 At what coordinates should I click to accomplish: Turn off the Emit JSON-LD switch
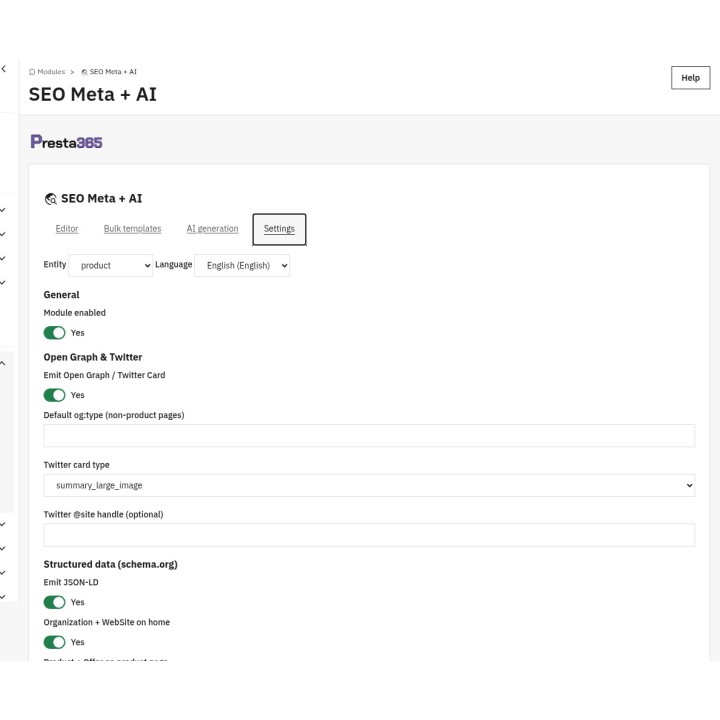pos(55,602)
